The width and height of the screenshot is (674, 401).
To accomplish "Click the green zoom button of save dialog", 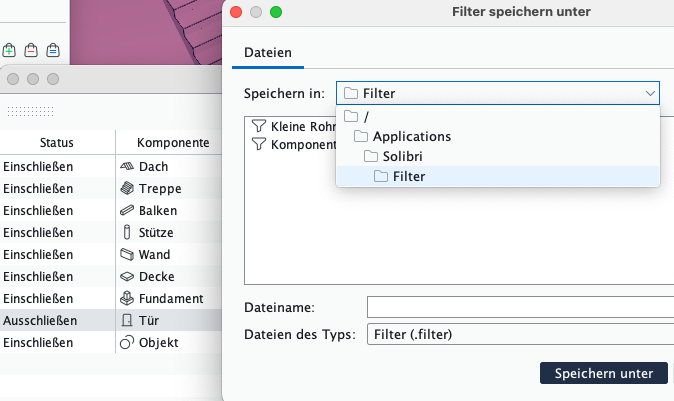I will tap(276, 12).
